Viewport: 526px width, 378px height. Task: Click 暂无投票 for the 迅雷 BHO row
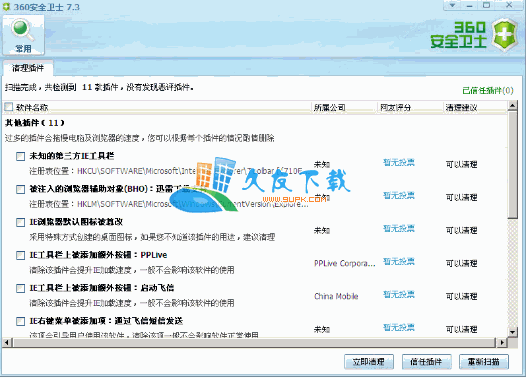point(399,196)
